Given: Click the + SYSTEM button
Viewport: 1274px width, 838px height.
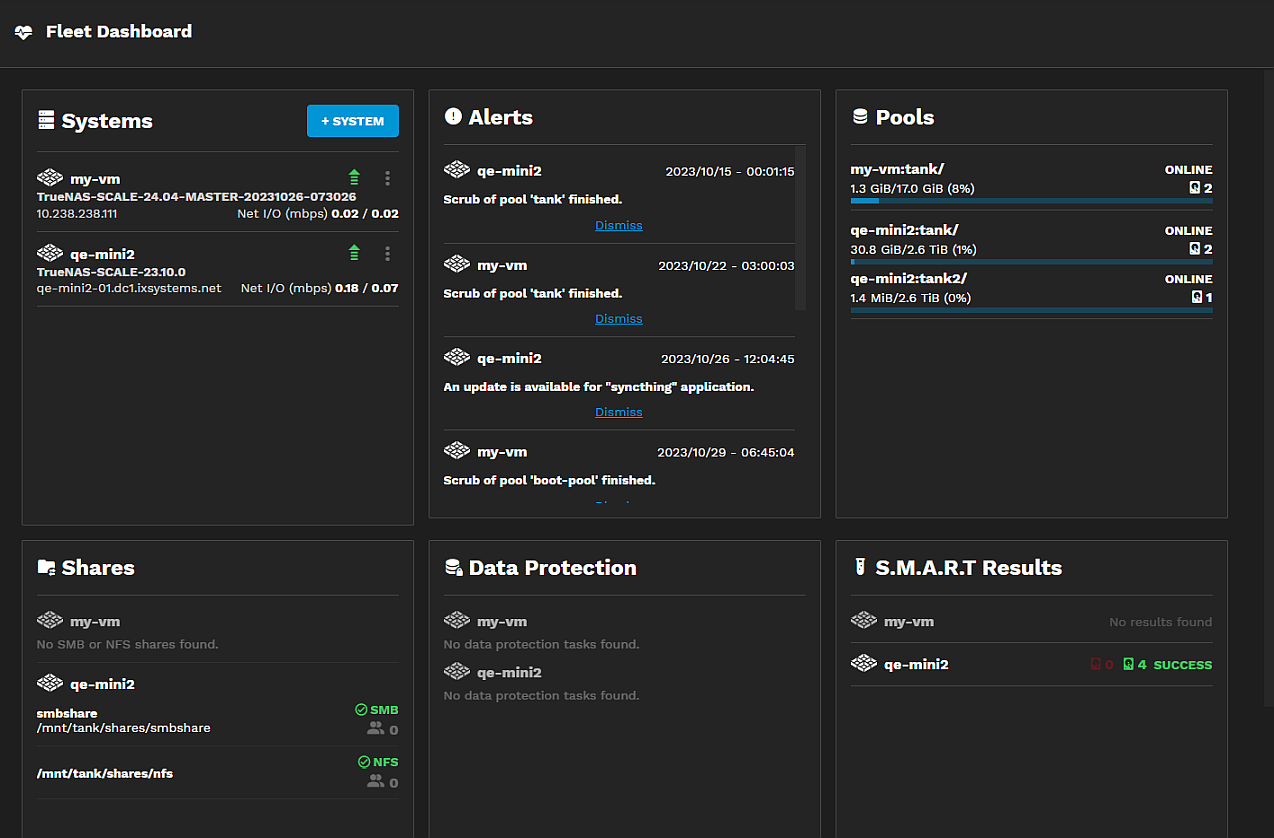Looking at the screenshot, I should (x=352, y=120).
